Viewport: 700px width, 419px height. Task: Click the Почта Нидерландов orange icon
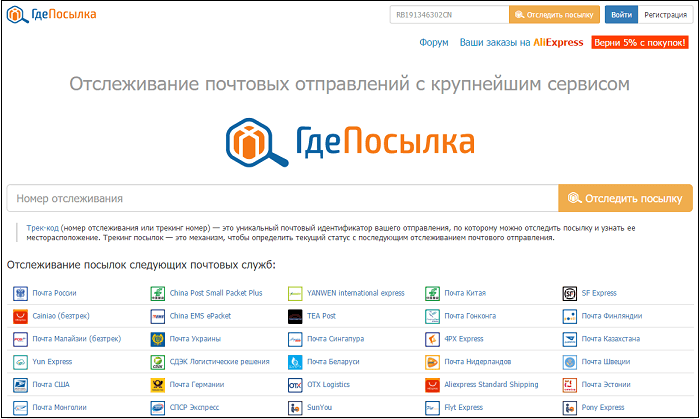click(432, 362)
